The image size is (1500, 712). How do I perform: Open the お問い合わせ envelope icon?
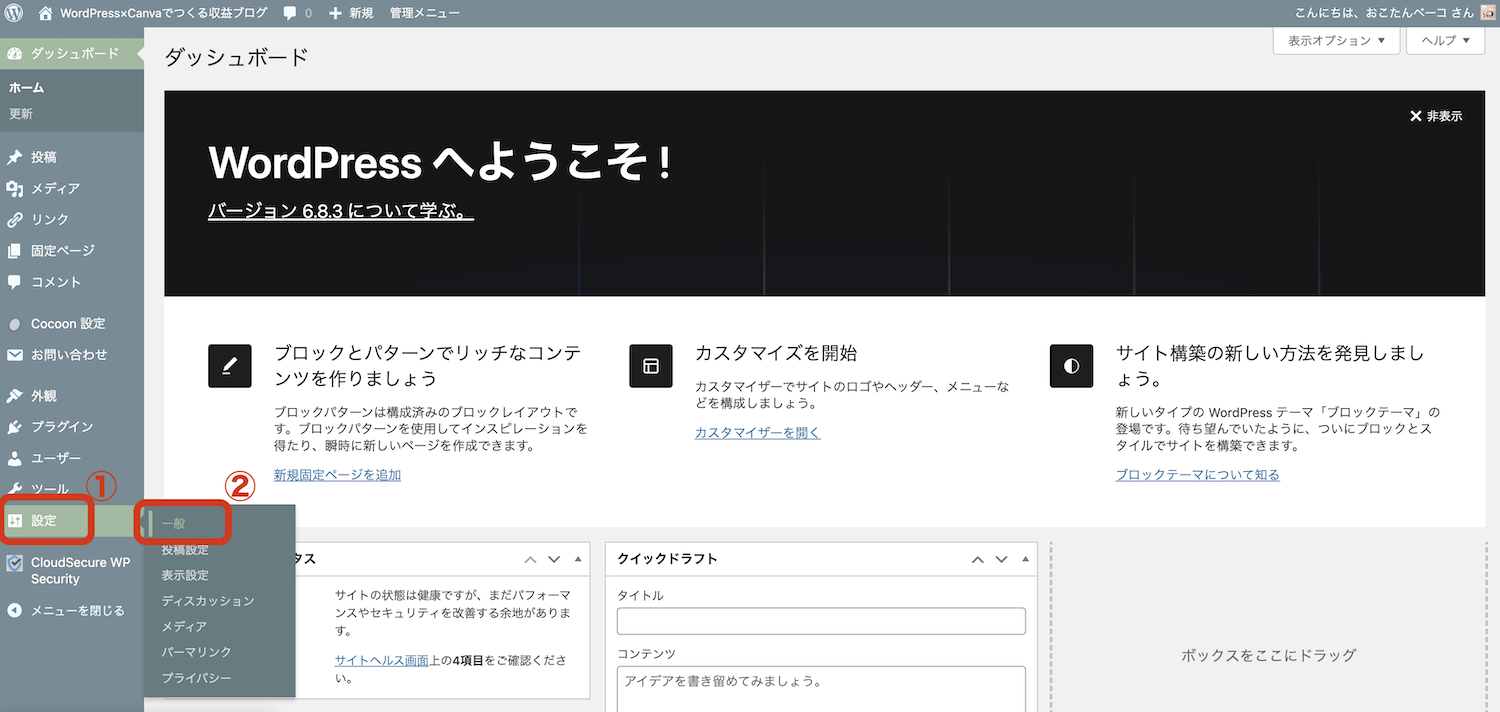click(x=16, y=354)
